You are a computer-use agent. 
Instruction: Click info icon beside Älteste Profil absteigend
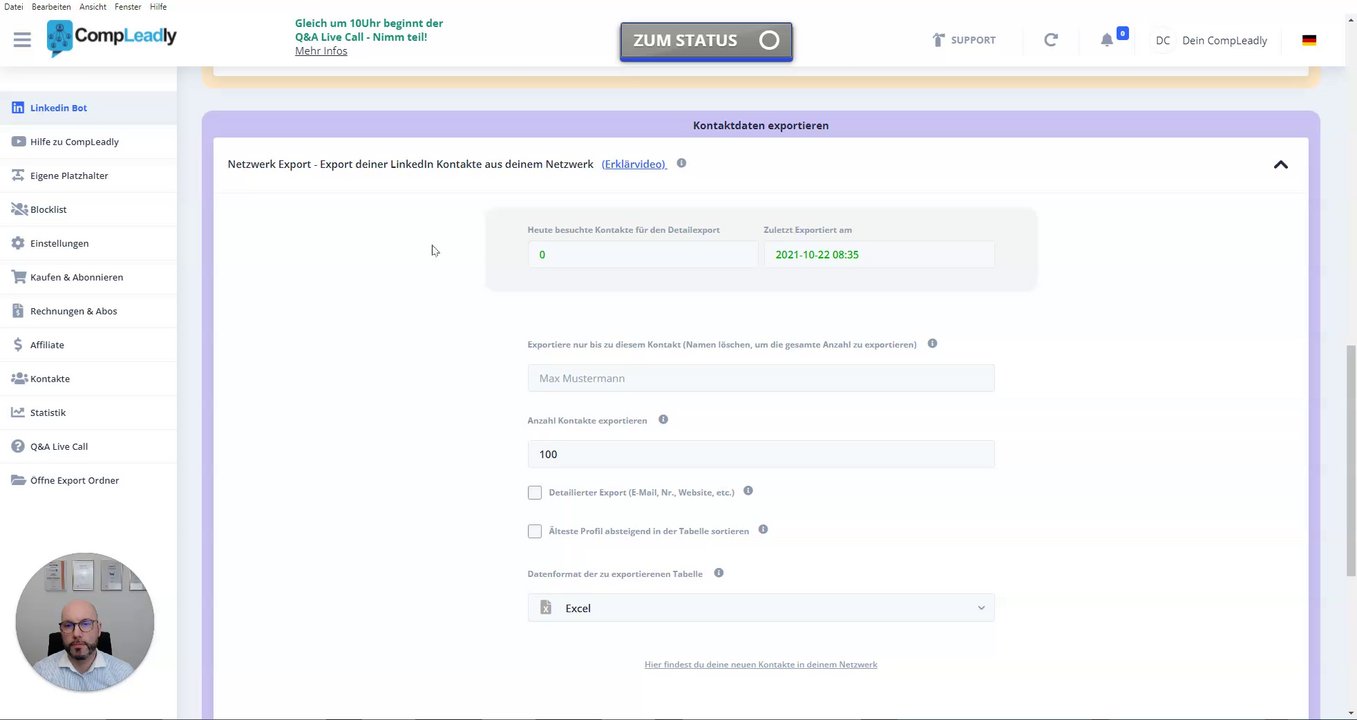click(763, 530)
